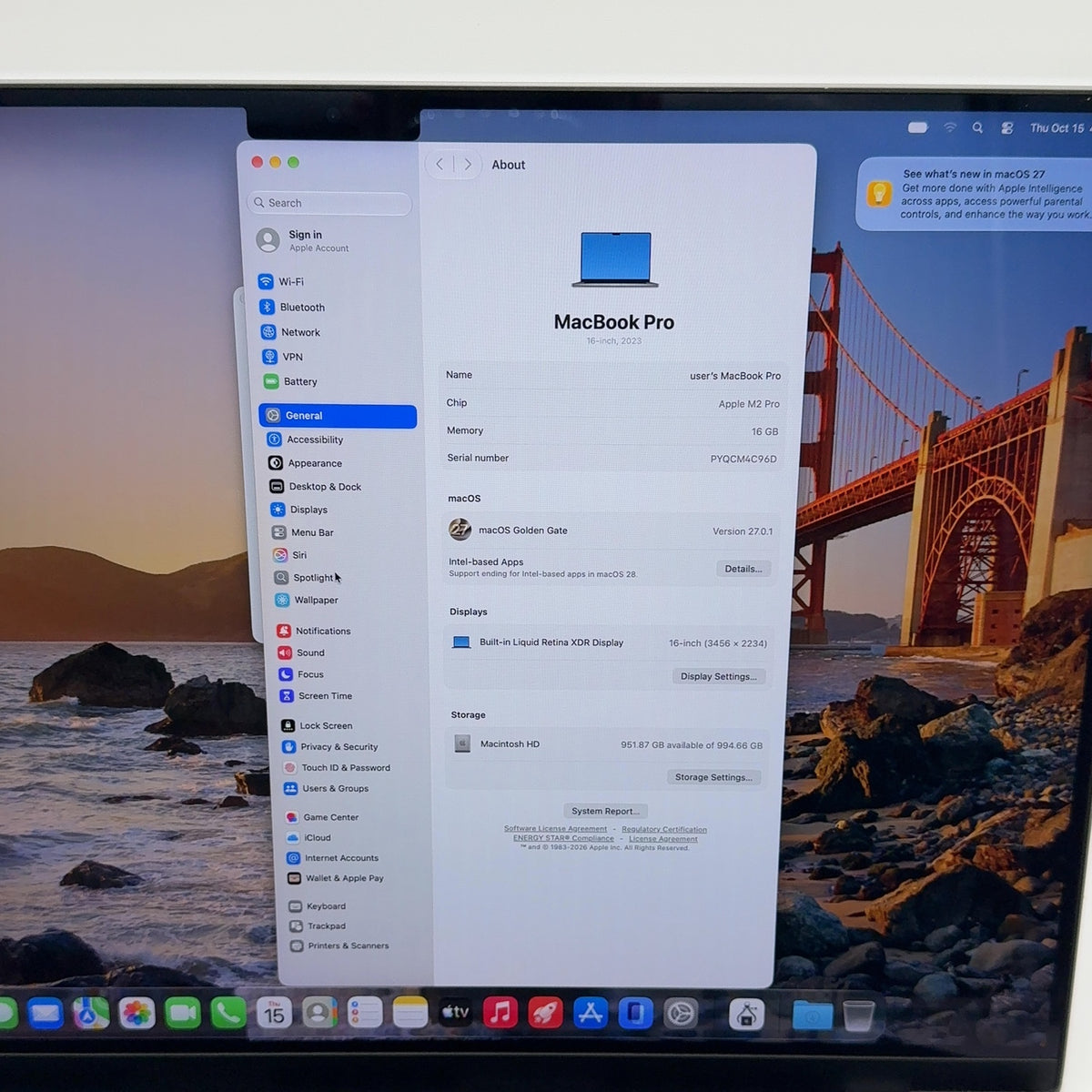Open Control Center from menu bar
Screen dimensions: 1092x1092
[x=1007, y=128]
